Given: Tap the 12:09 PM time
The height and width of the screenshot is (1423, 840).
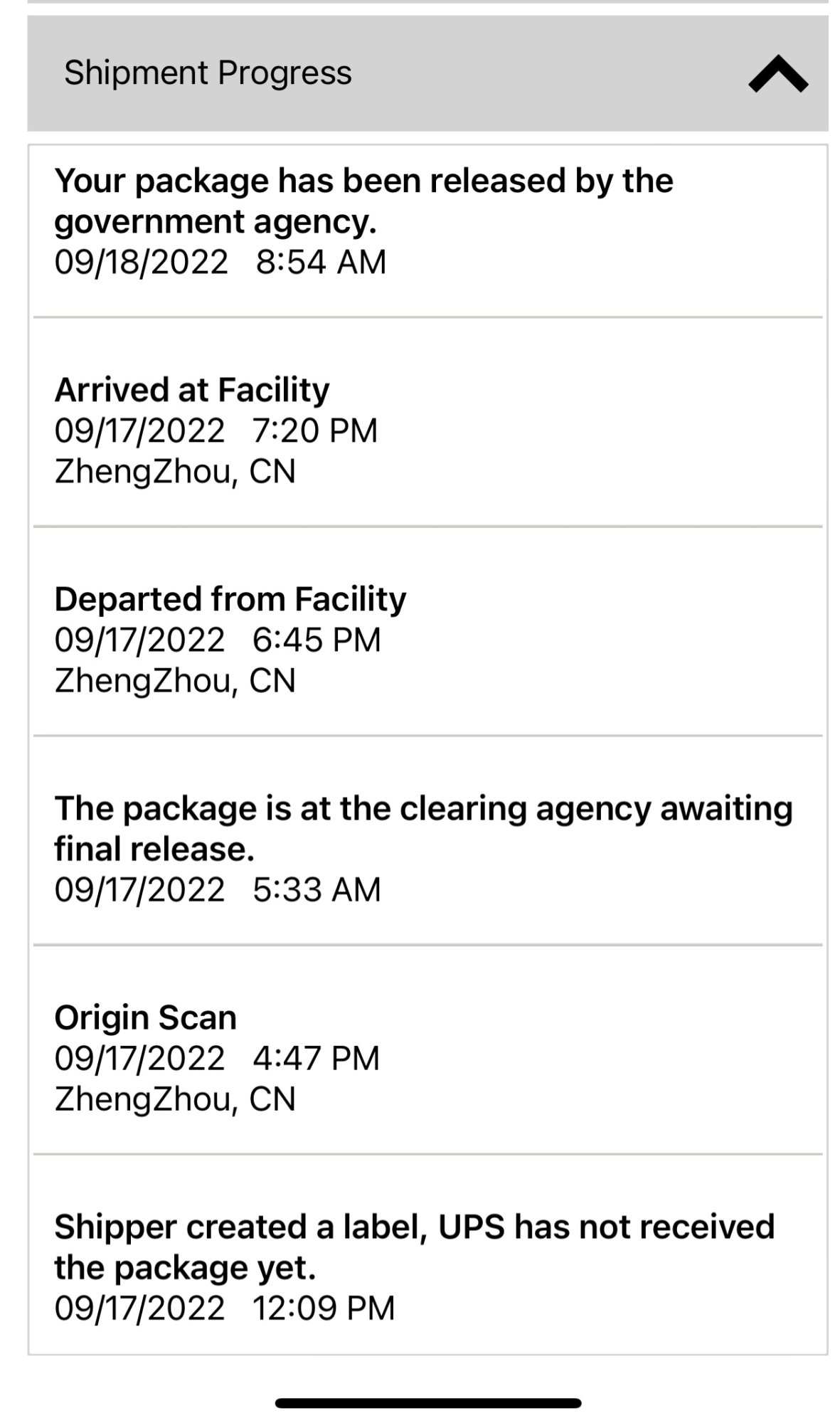Looking at the screenshot, I should [x=323, y=1308].
